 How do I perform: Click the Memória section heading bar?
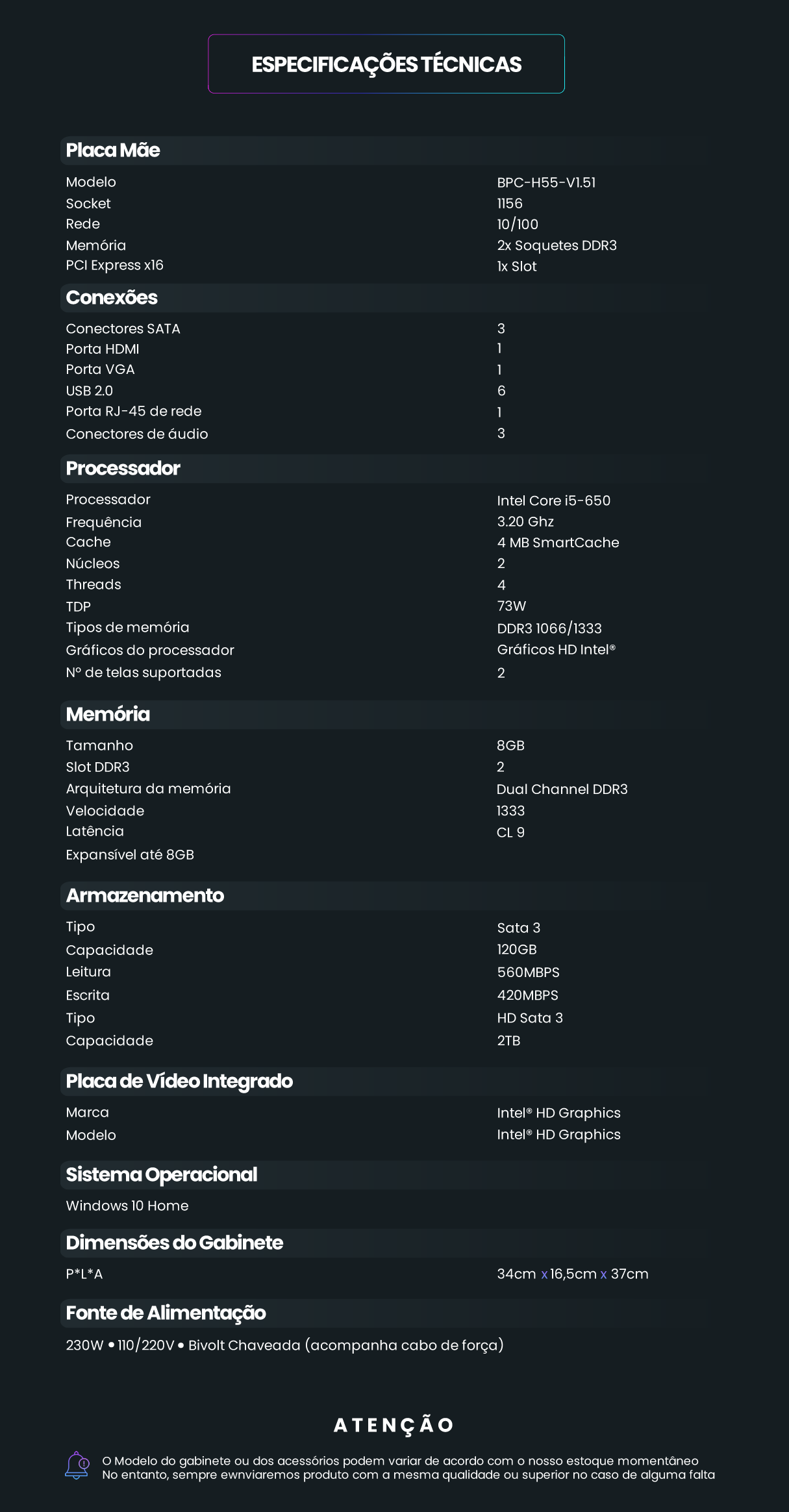(108, 715)
